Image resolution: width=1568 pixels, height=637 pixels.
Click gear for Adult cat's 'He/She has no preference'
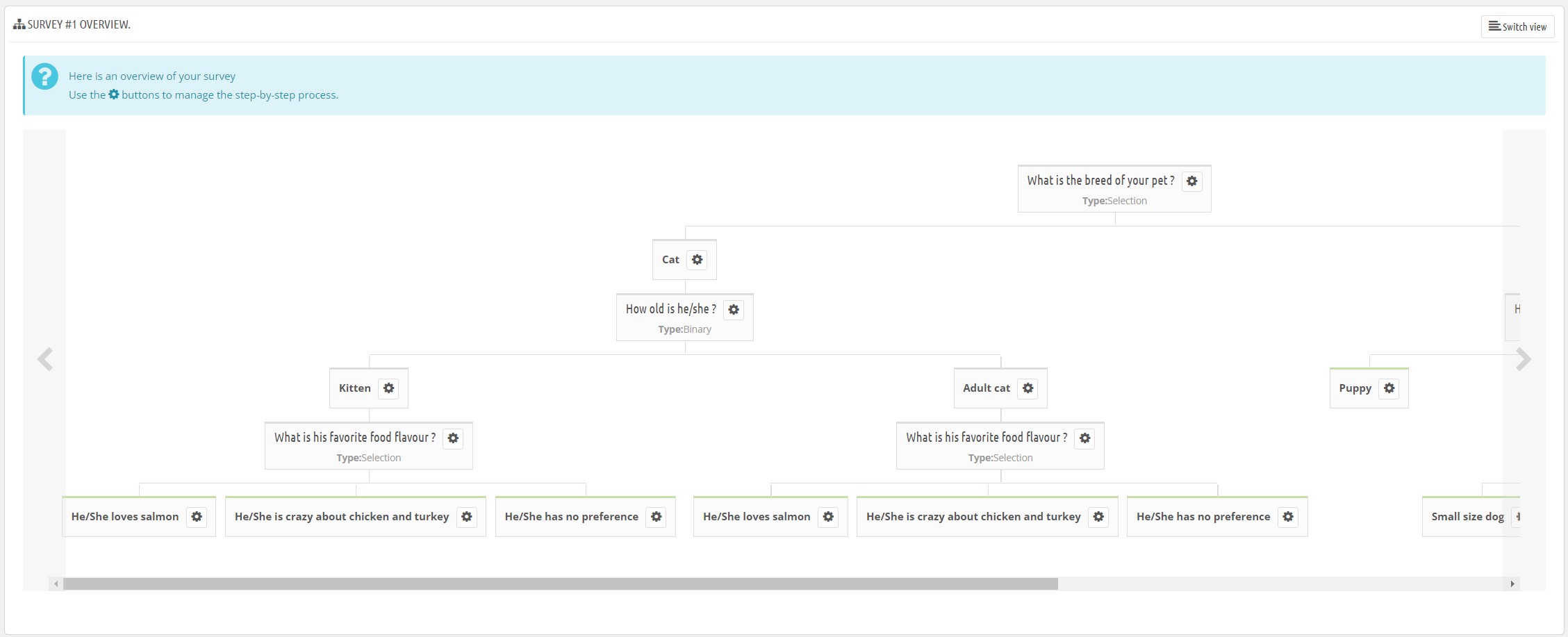click(x=1287, y=517)
